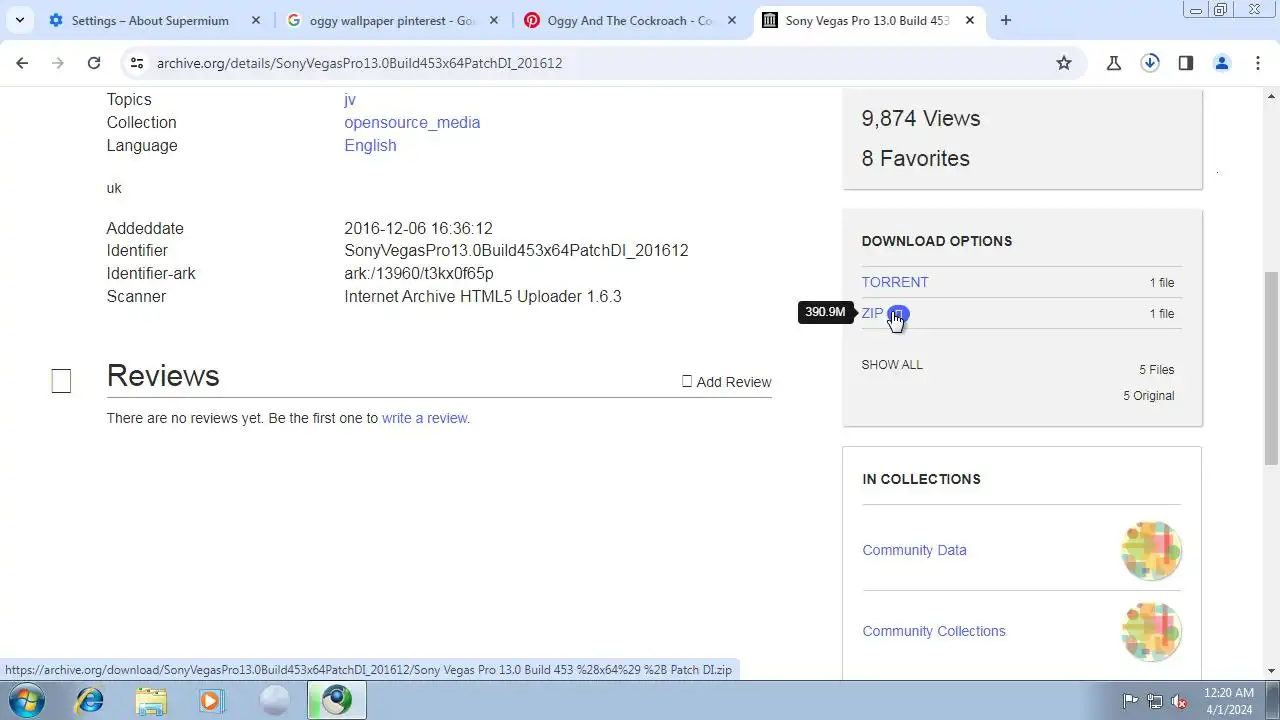Open Windows Media Player from taskbar
The width and height of the screenshot is (1280, 720).
tap(211, 700)
